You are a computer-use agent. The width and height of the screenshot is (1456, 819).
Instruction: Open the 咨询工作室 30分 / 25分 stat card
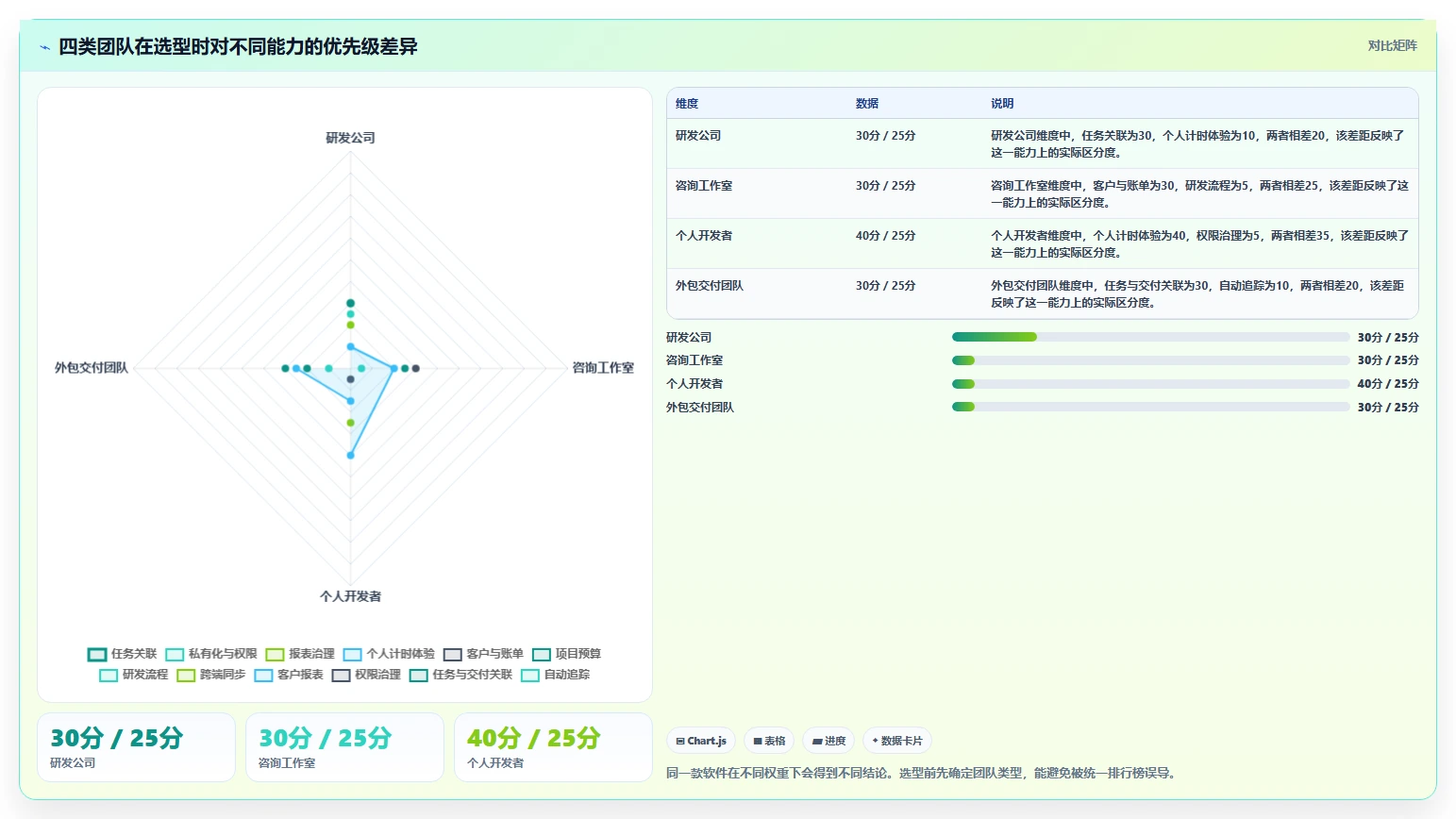pos(344,747)
